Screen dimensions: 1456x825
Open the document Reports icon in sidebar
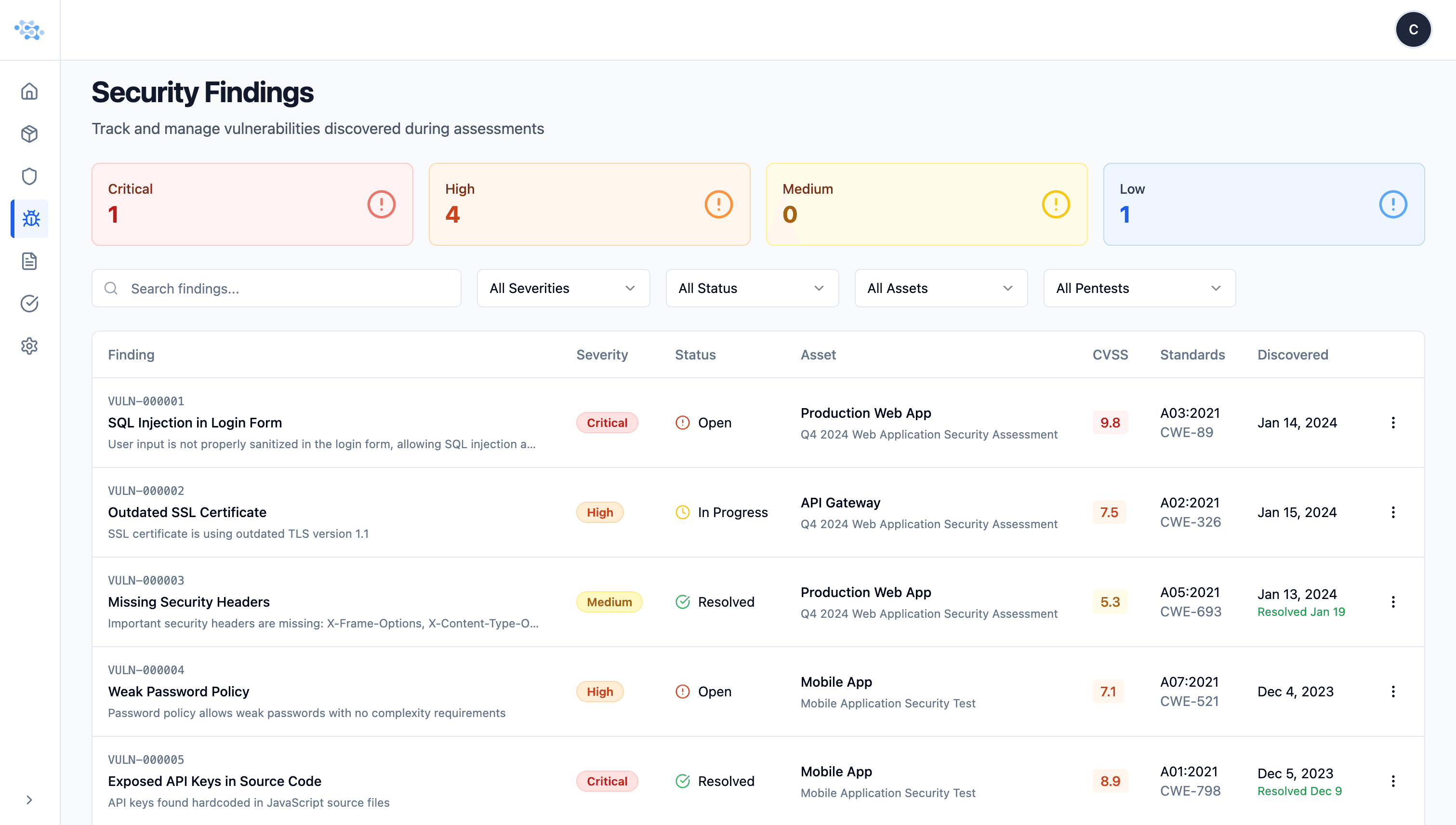point(29,261)
